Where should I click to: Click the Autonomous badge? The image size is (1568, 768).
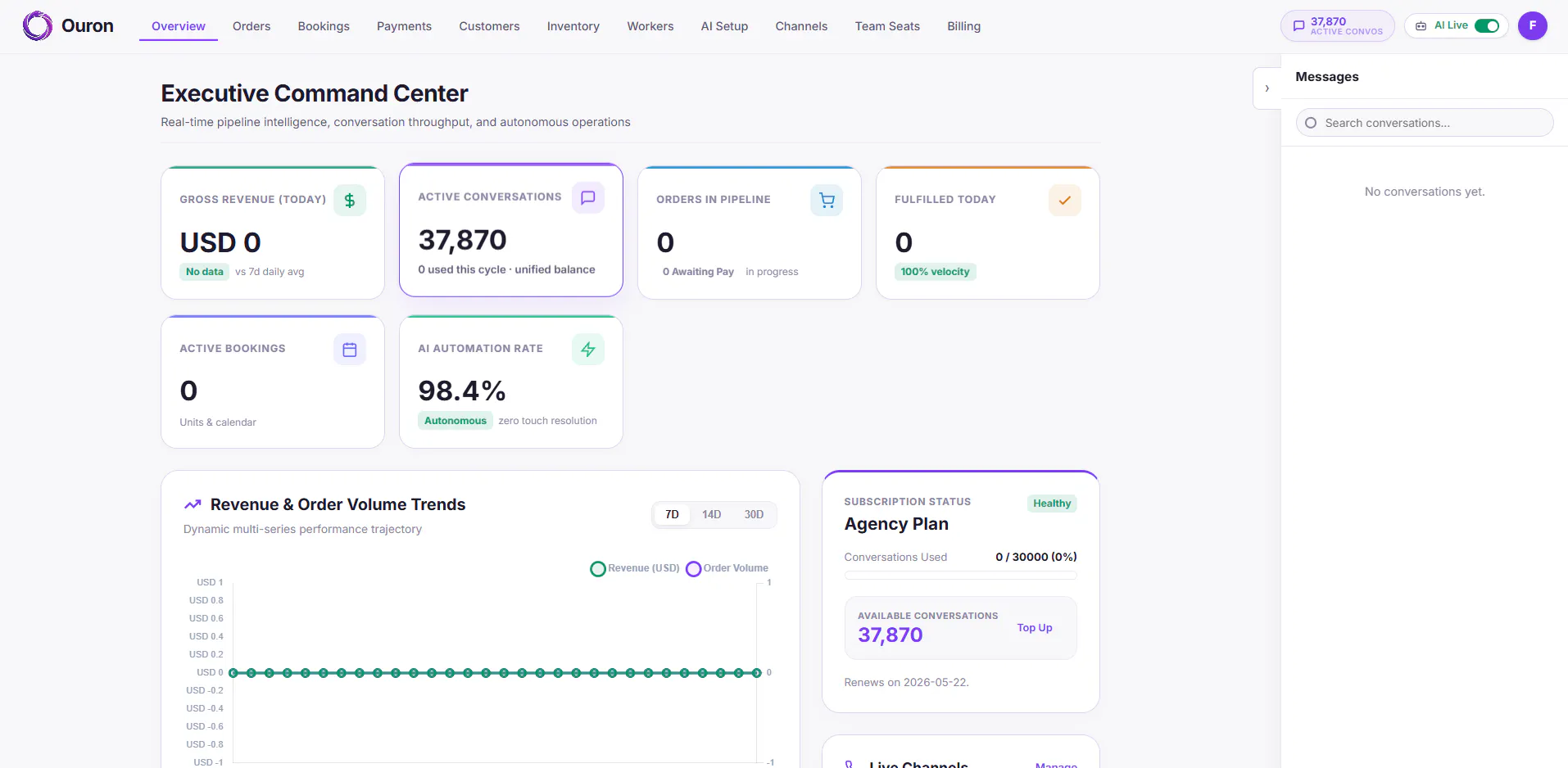pyautogui.click(x=455, y=421)
